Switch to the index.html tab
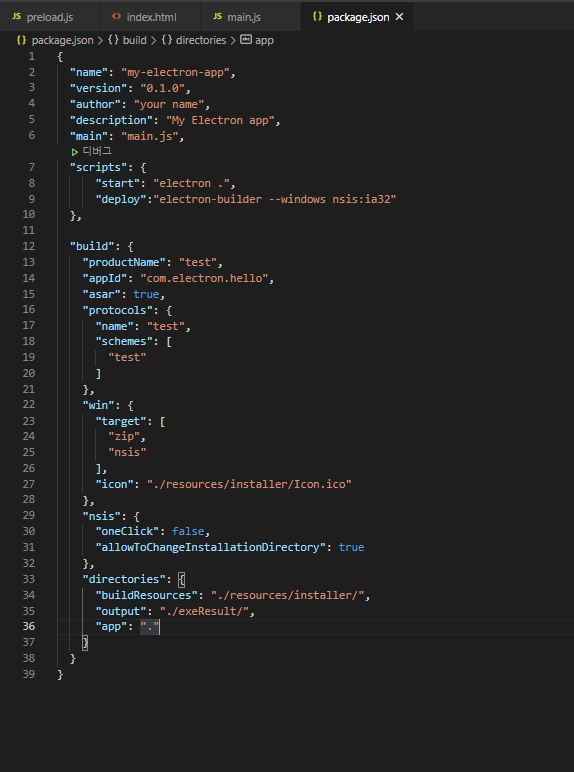 150,17
